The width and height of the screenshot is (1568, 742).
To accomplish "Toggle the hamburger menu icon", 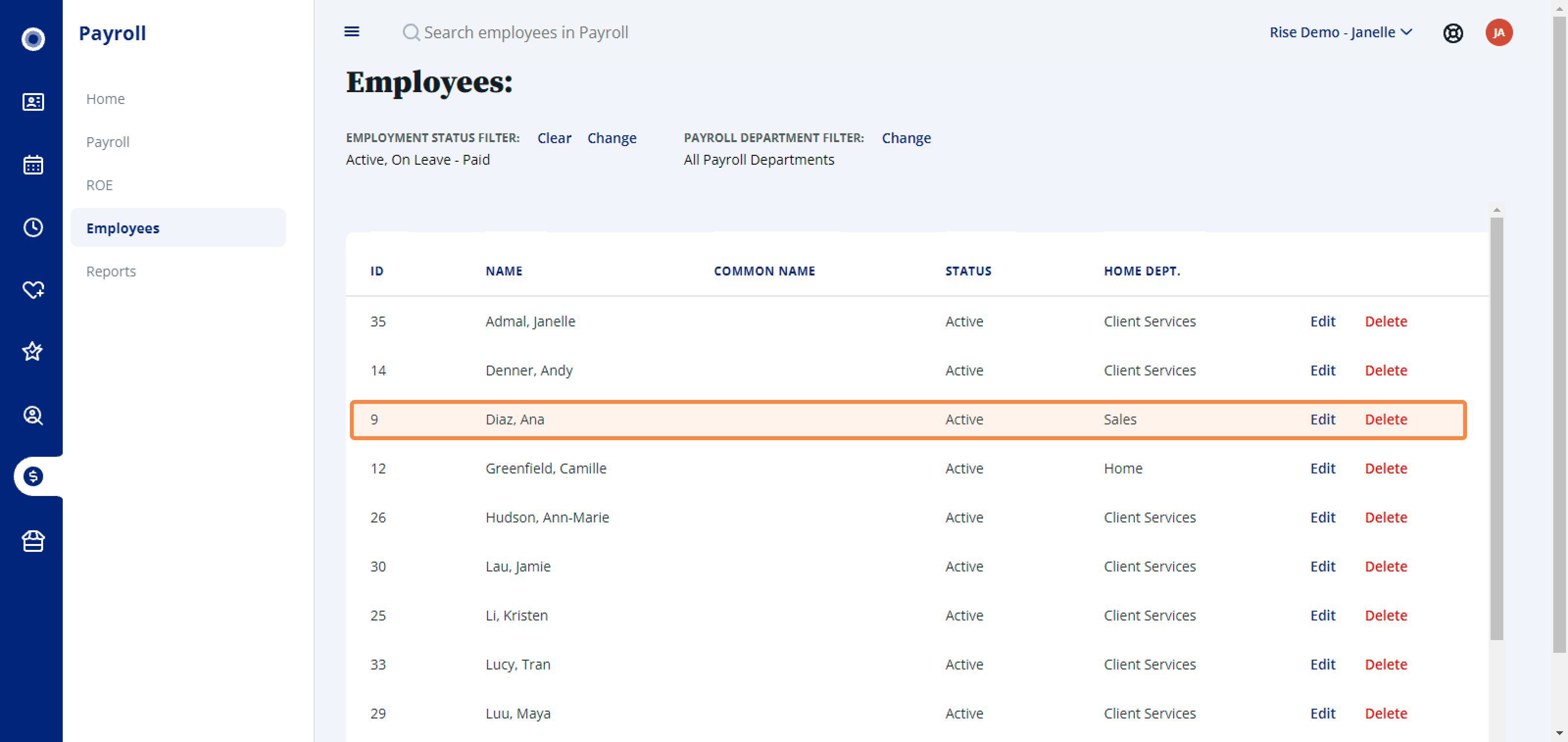I will (x=352, y=32).
